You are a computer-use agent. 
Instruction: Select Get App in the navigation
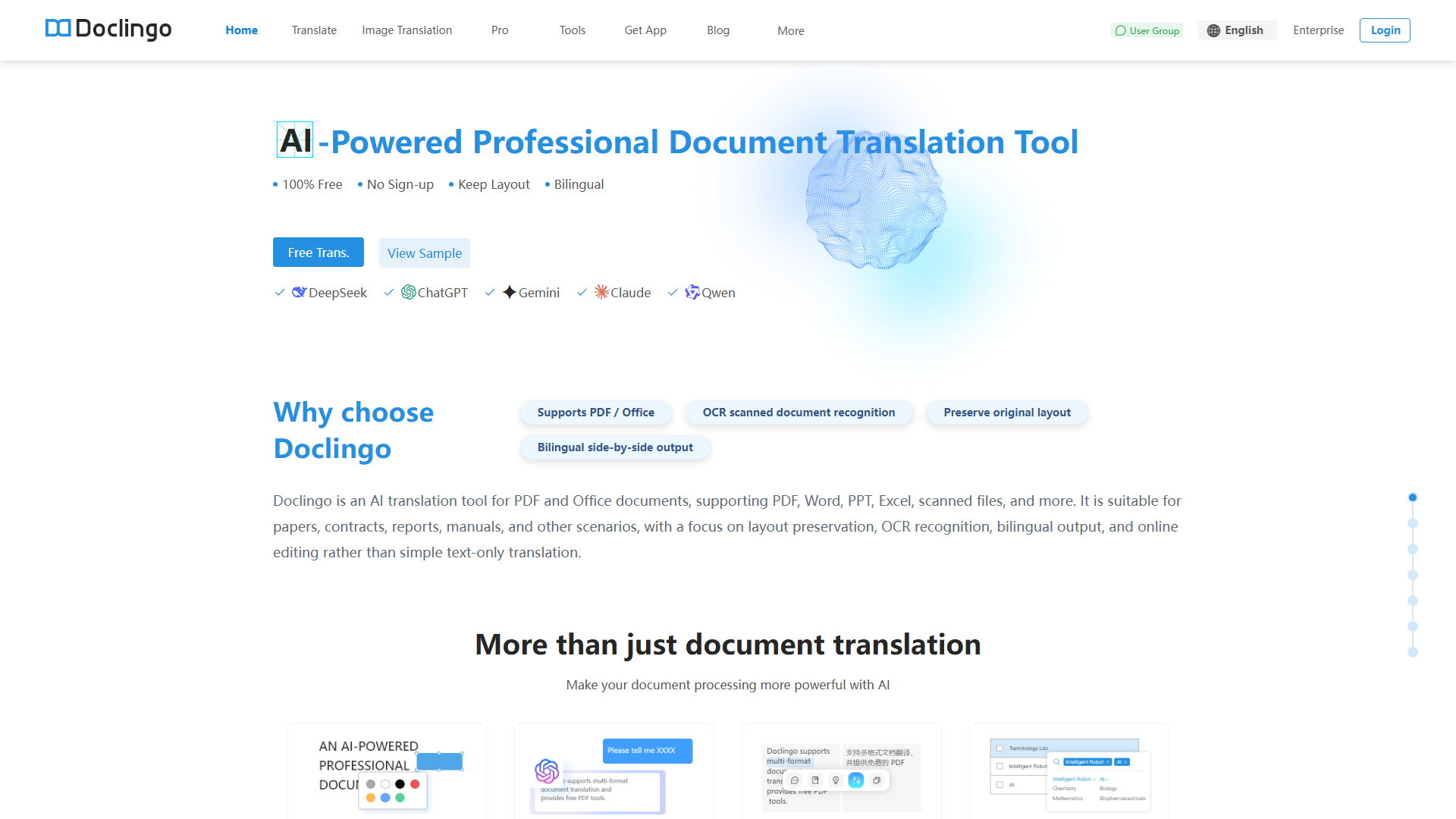(645, 30)
